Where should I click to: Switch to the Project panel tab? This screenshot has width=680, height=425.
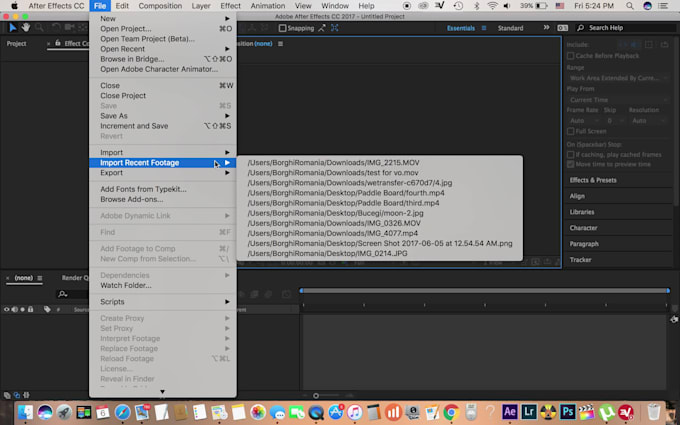[x=16, y=43]
